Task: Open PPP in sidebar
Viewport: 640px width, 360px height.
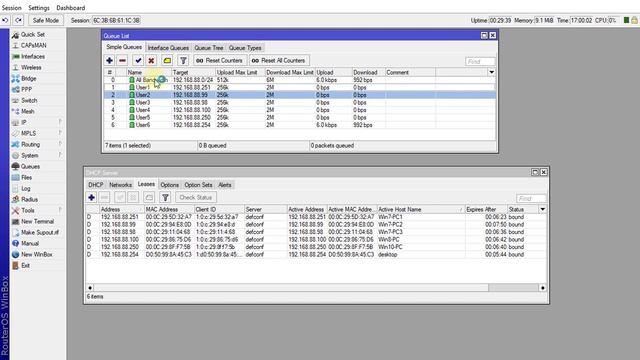Action: 27,90
